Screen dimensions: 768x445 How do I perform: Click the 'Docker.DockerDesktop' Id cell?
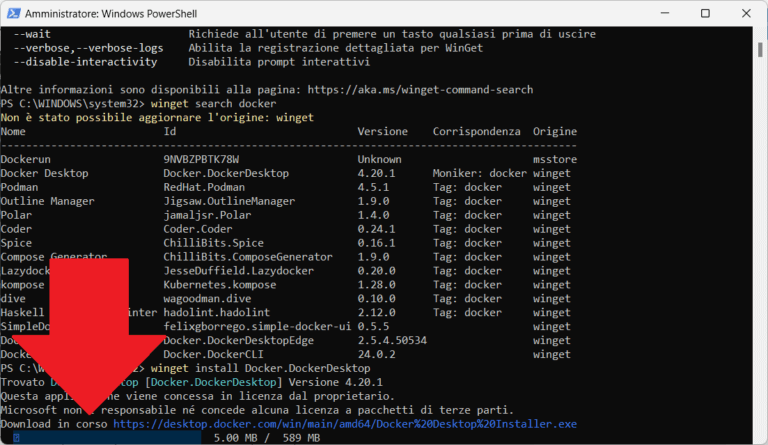coord(226,173)
